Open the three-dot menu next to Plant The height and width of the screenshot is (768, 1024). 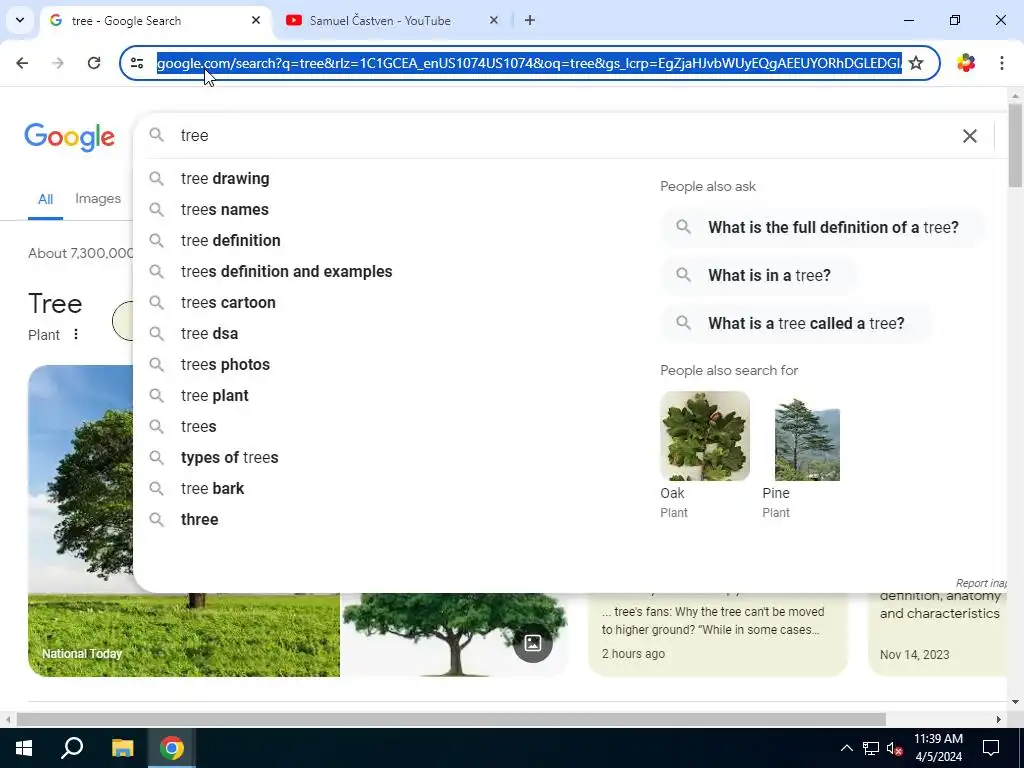pyautogui.click(x=76, y=334)
